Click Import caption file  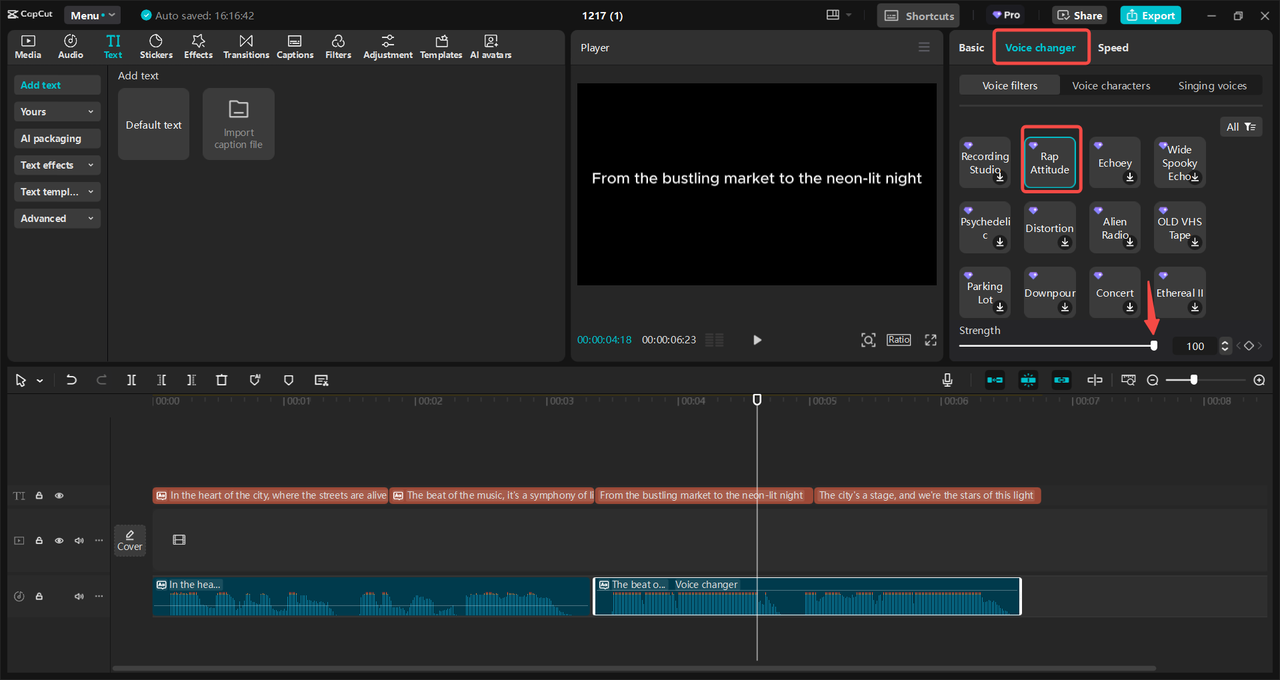tap(238, 124)
